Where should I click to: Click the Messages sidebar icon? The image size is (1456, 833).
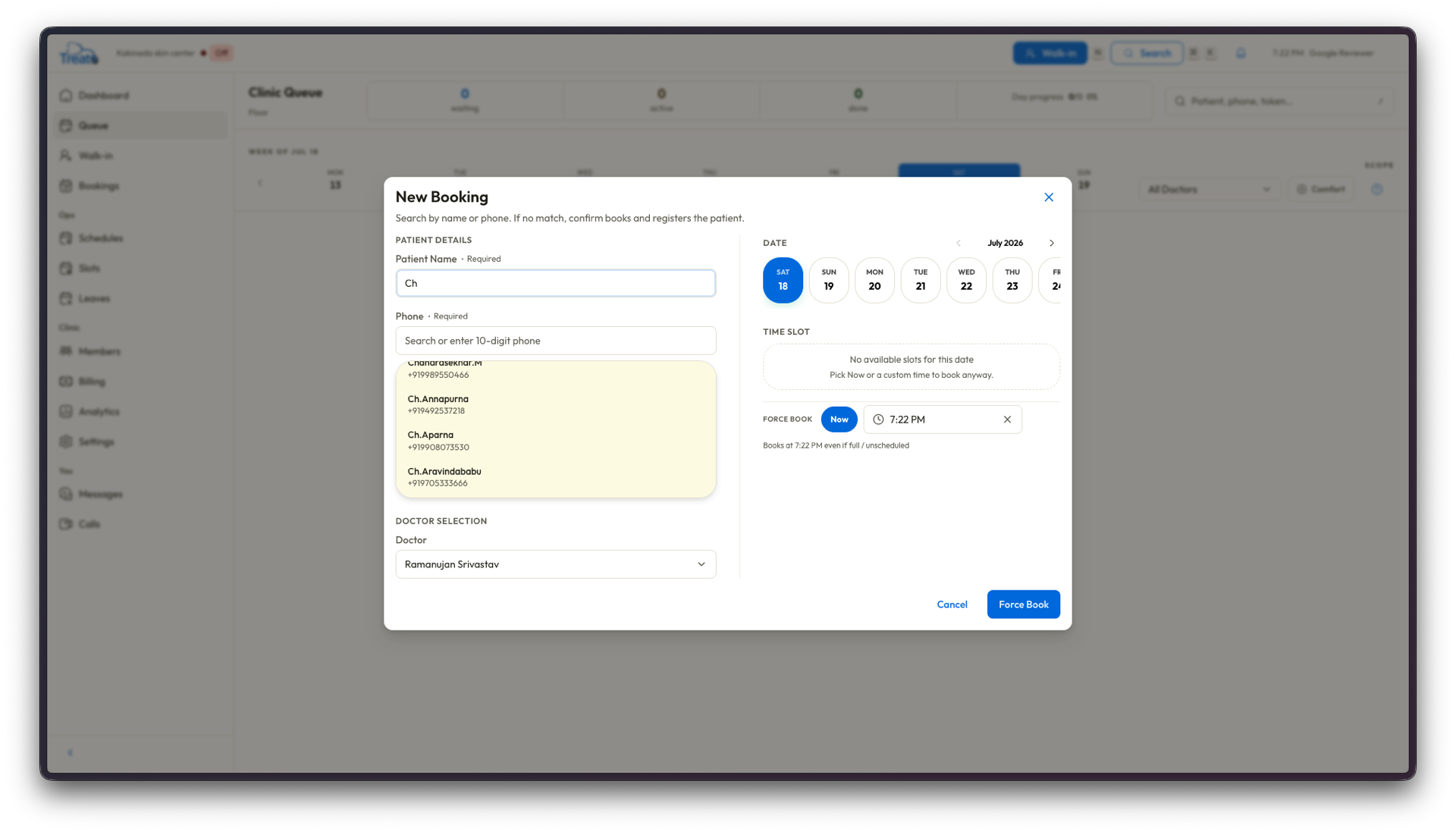pos(66,494)
